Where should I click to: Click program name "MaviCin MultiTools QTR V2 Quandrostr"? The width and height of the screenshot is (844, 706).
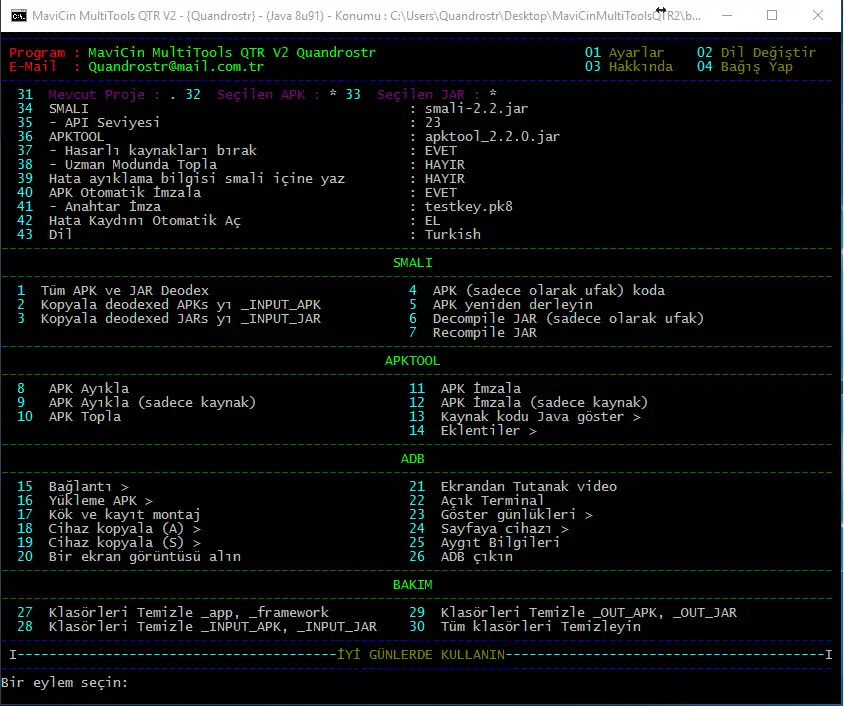(x=231, y=53)
